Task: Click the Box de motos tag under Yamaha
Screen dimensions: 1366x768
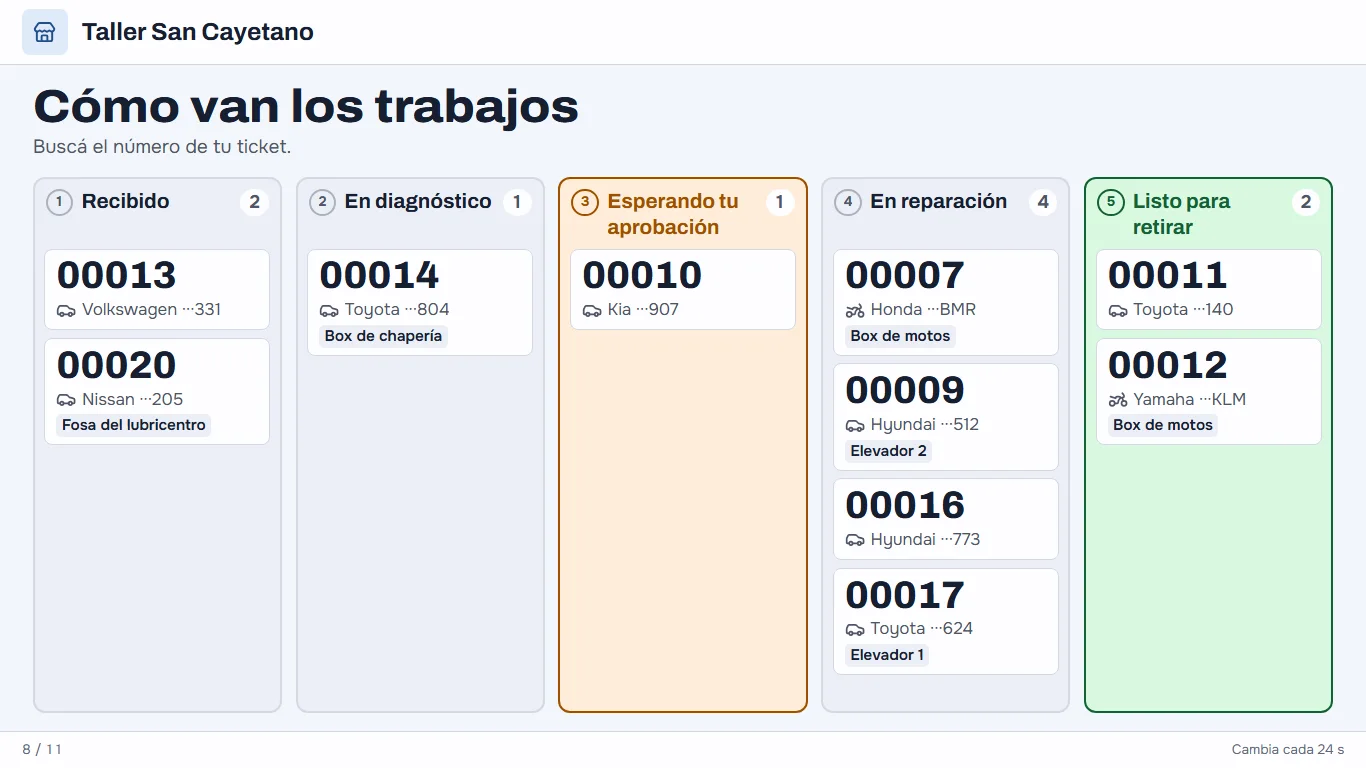Action: [1163, 425]
